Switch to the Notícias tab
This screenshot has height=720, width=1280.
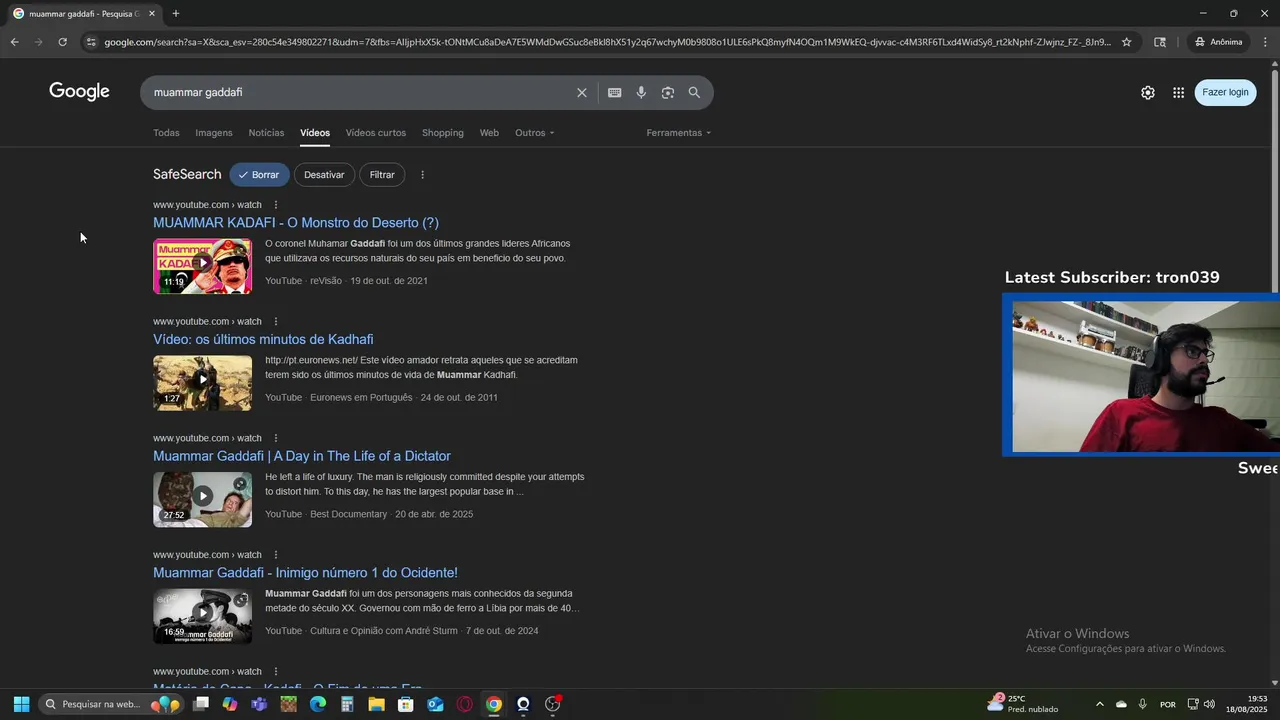tap(266, 133)
